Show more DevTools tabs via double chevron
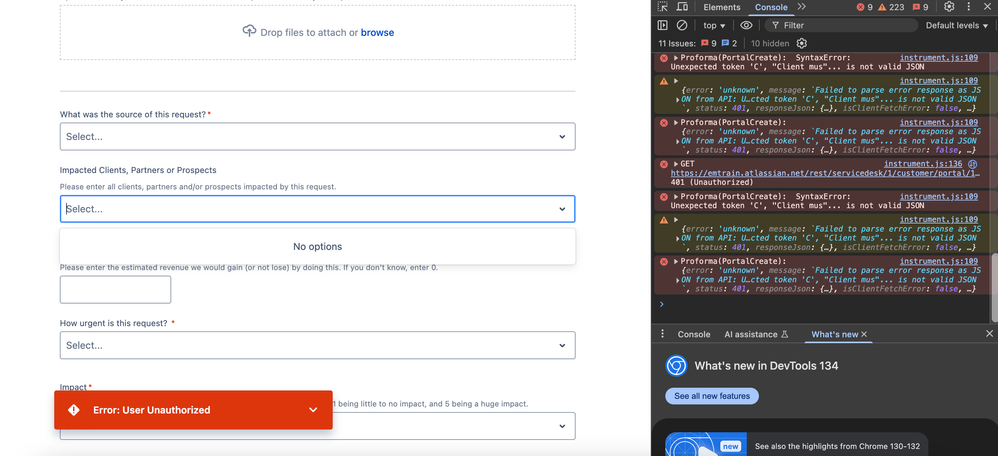Viewport: 998px width, 456px height. point(801,7)
